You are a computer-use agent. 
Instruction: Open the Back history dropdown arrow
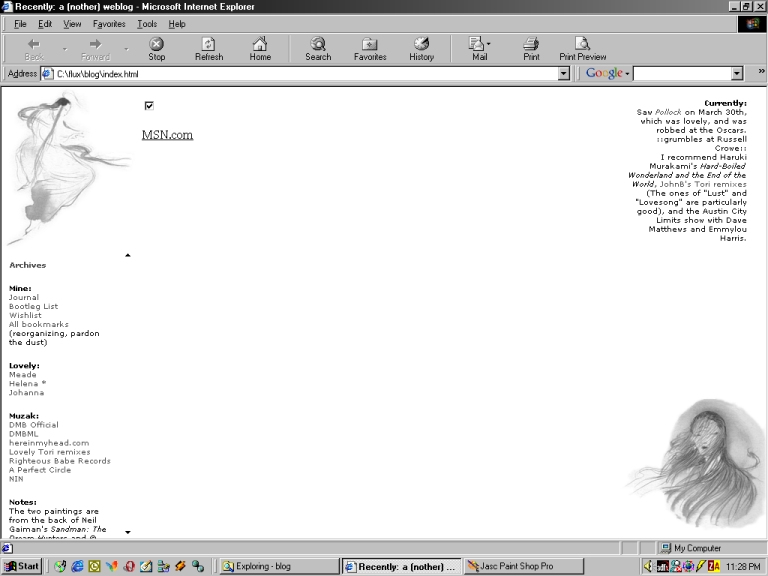(x=65, y=49)
